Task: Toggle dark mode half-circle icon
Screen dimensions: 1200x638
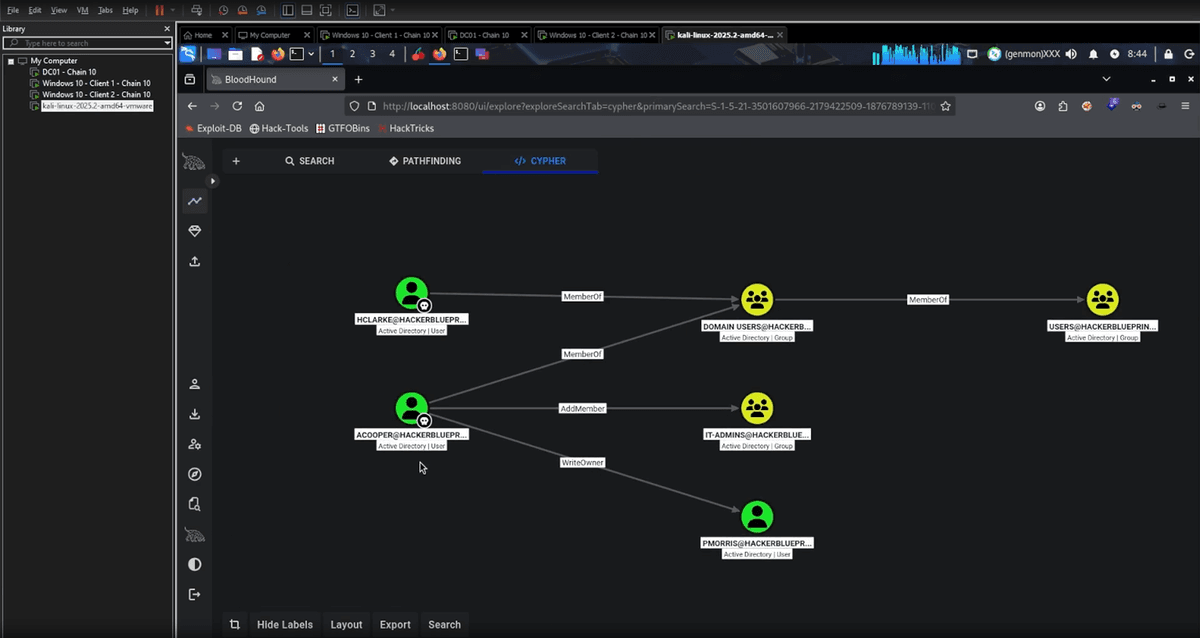Action: pos(195,564)
